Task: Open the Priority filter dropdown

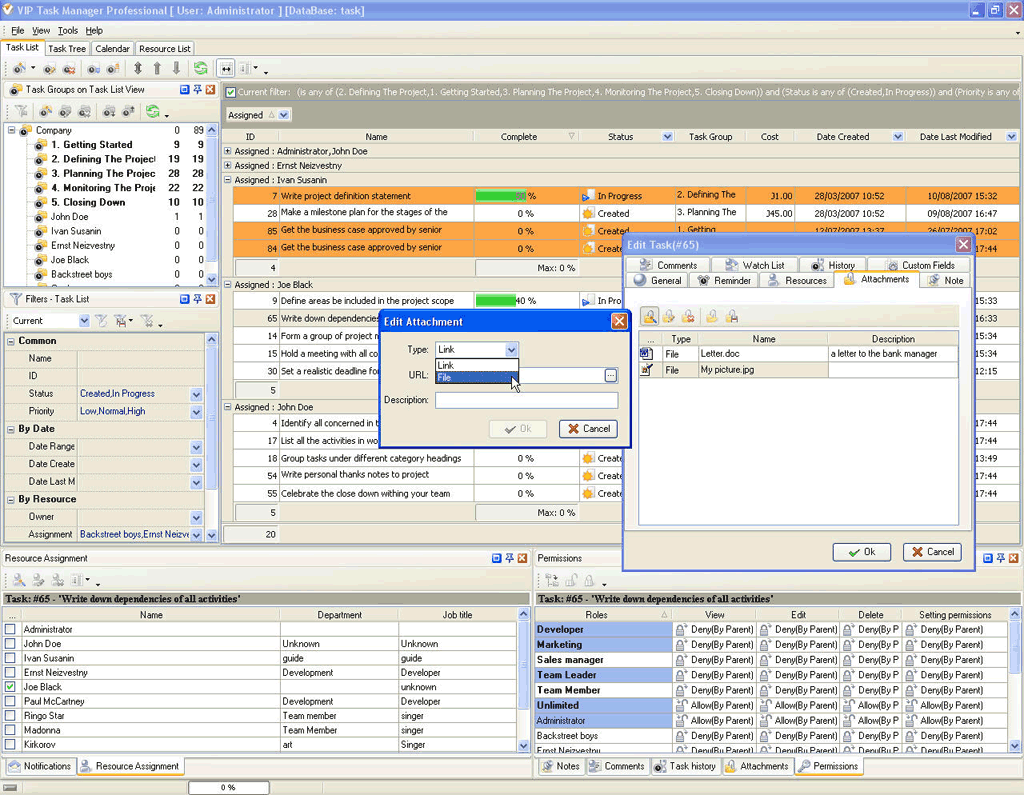Action: tap(196, 411)
